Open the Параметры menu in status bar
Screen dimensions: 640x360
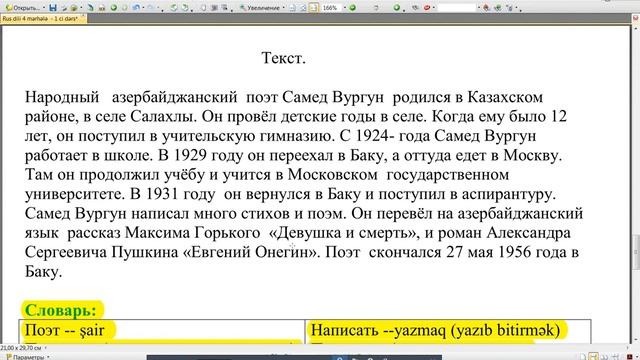click(25, 357)
